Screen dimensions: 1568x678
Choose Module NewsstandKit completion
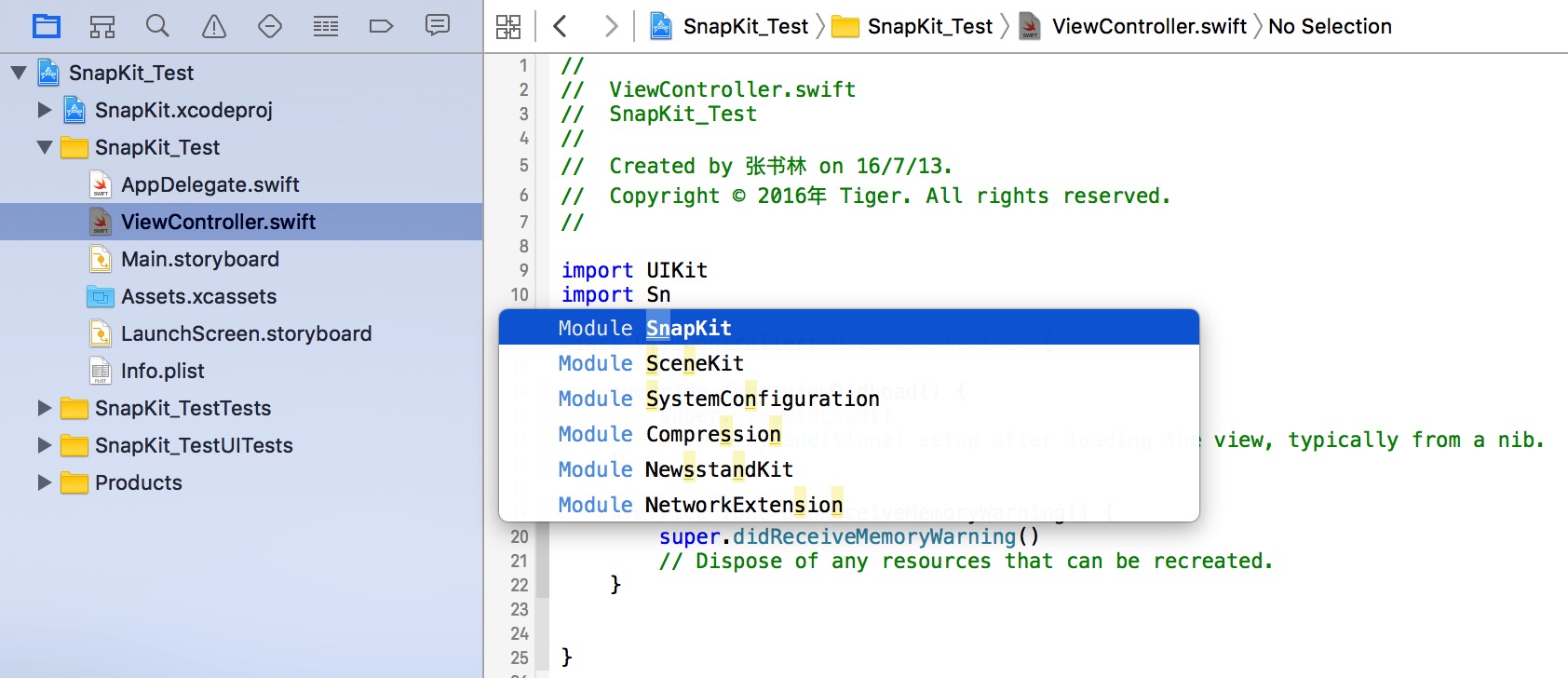[x=849, y=469]
